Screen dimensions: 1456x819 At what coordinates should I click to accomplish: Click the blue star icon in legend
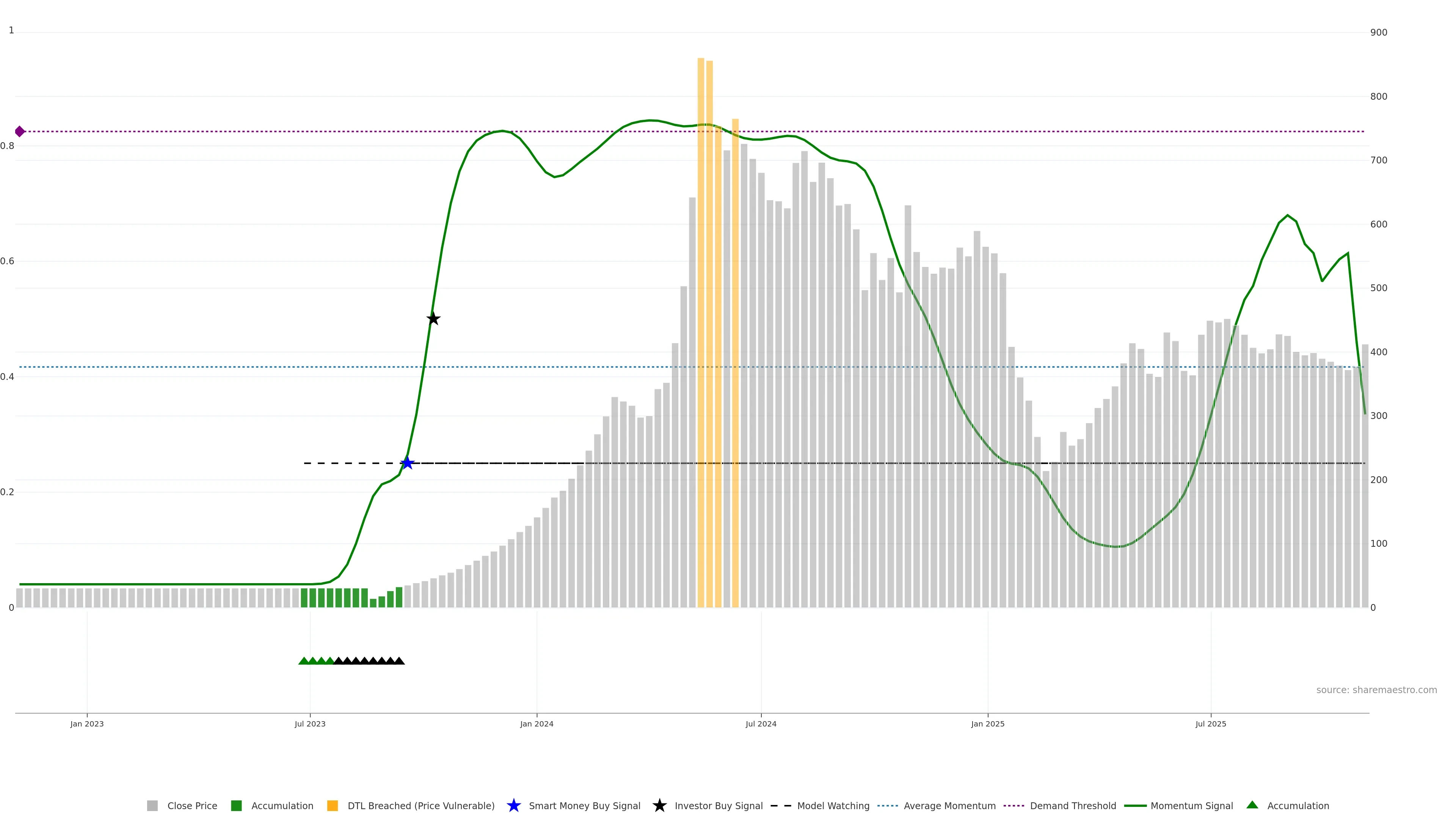(513, 805)
